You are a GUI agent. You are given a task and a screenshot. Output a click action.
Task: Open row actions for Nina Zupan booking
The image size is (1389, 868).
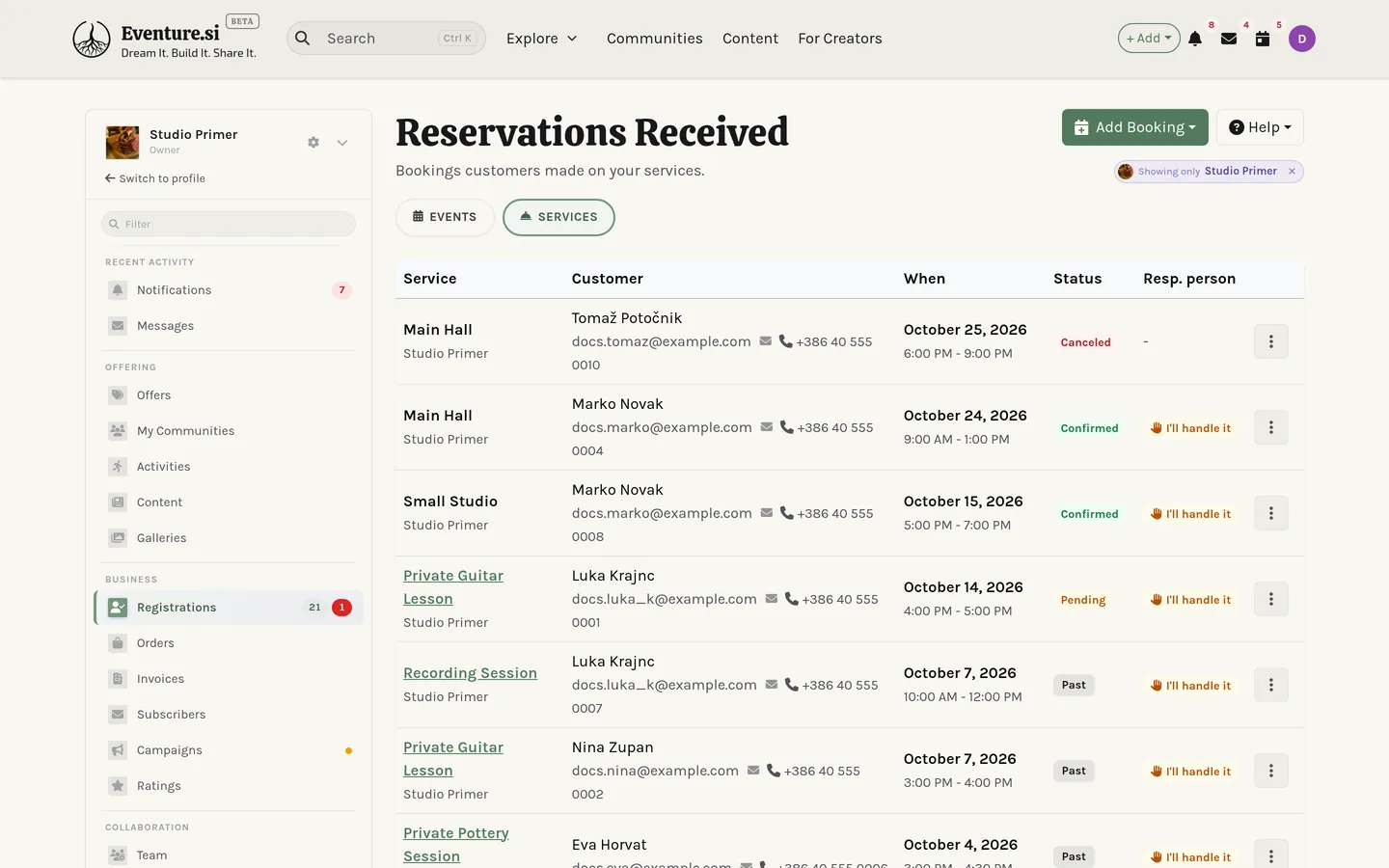tap(1271, 771)
